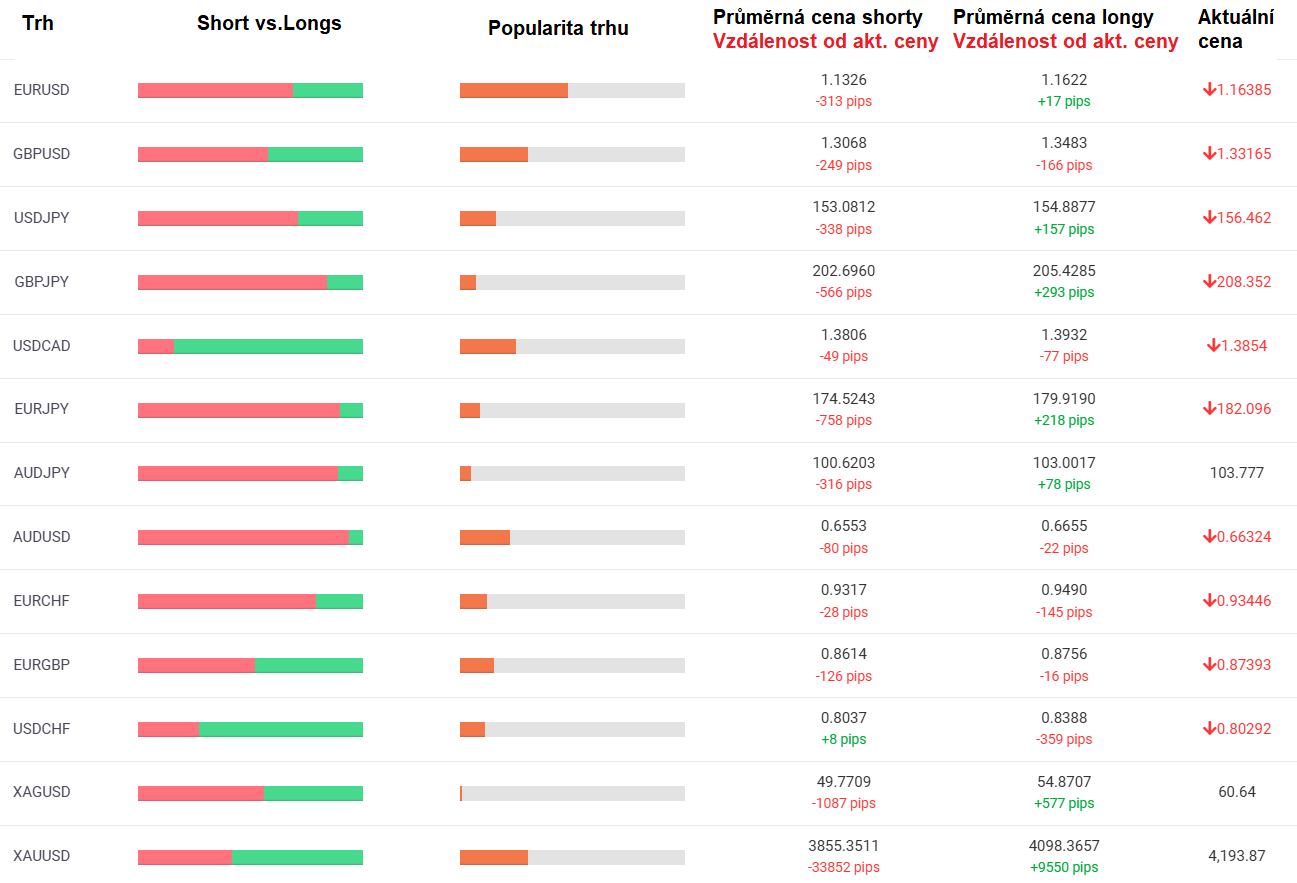Click the red down arrow beside 1.16385
This screenshot has height=883, width=1297.
tap(1209, 90)
